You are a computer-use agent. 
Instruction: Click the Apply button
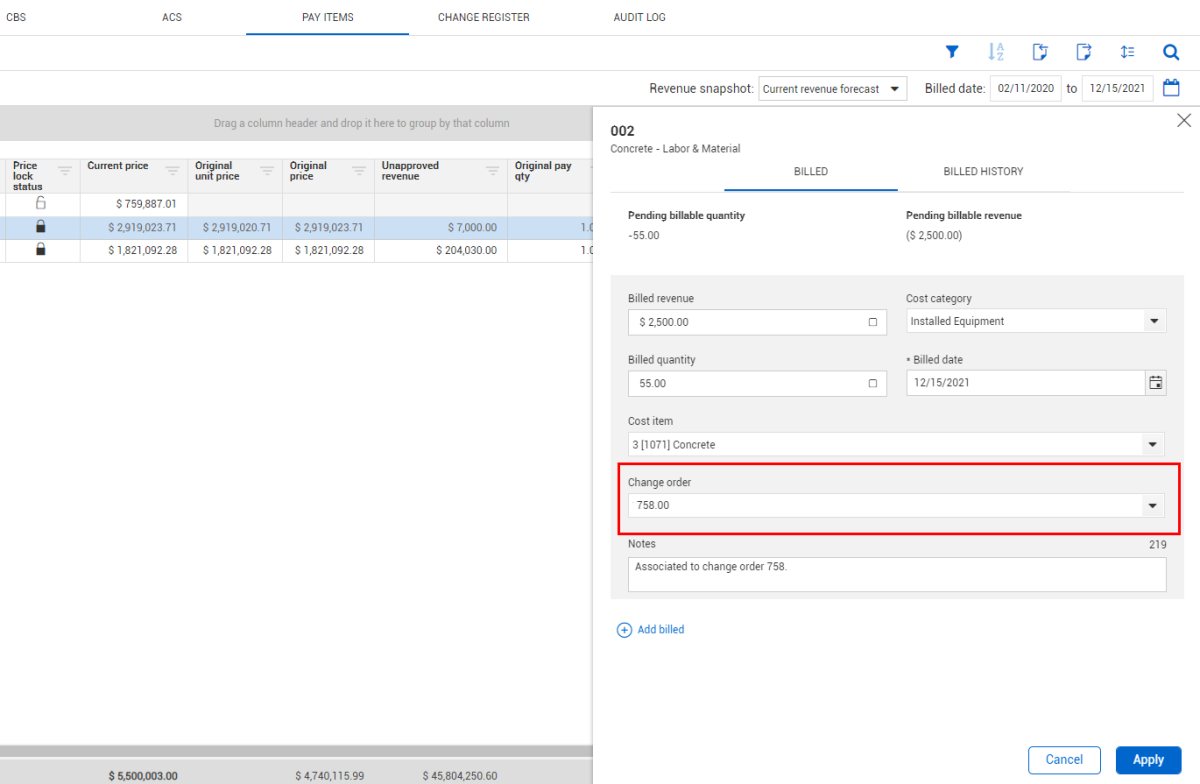(1148, 760)
